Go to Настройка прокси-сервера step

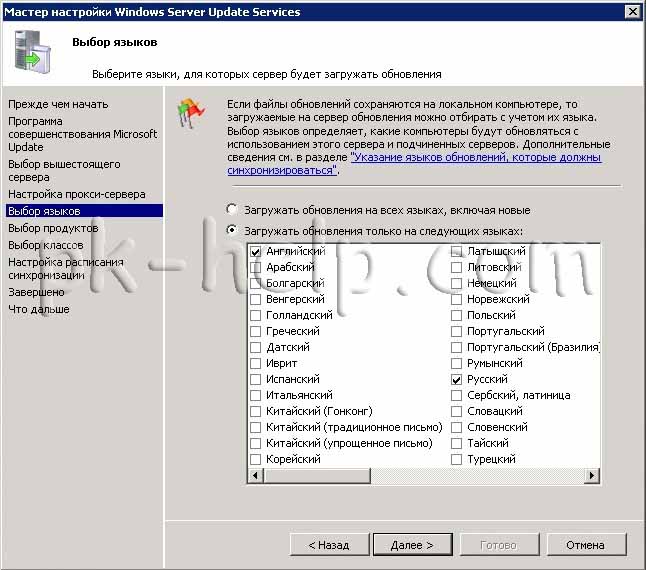click(x=77, y=194)
